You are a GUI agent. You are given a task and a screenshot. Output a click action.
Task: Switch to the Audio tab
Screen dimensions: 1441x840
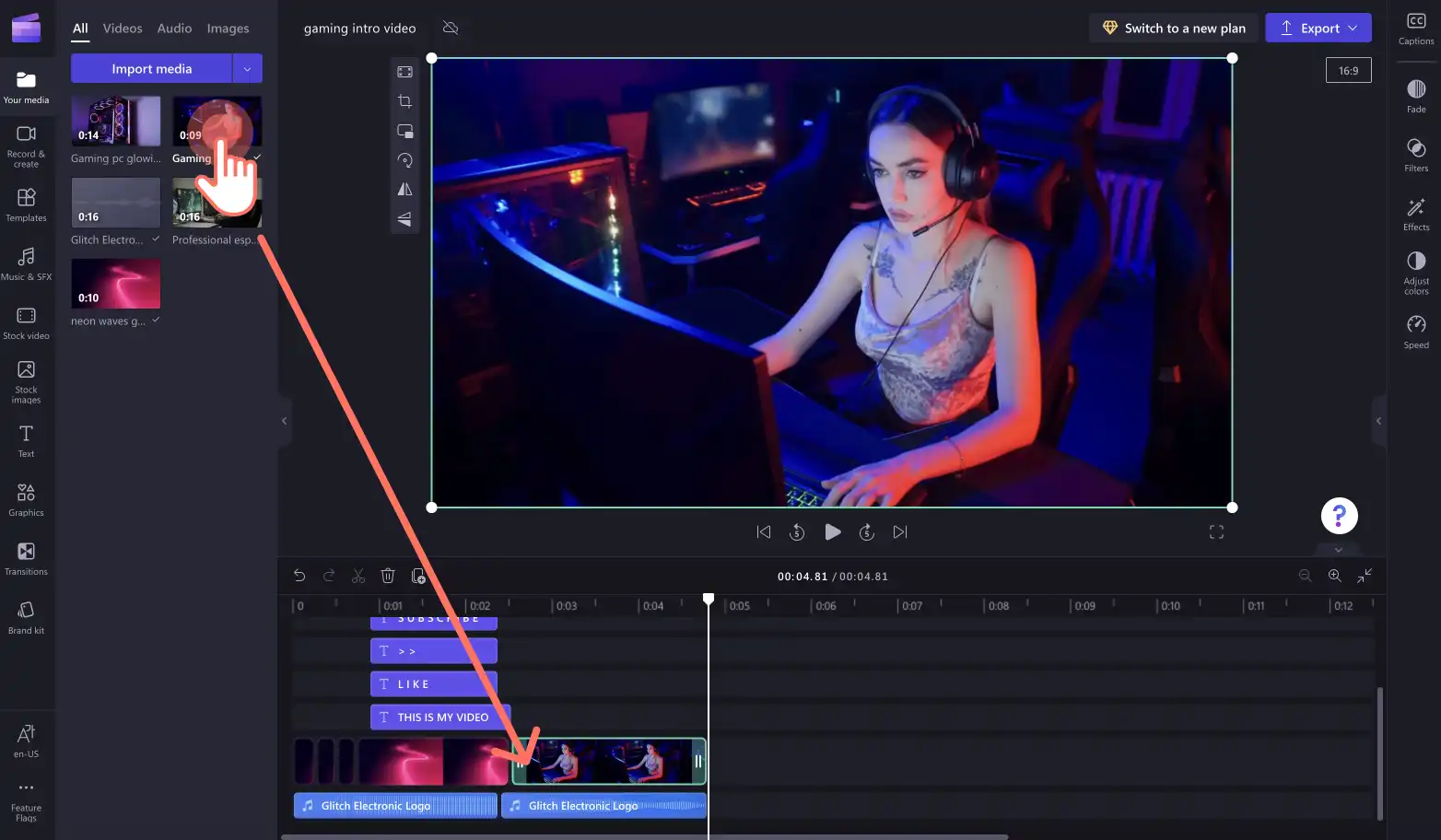point(174,29)
